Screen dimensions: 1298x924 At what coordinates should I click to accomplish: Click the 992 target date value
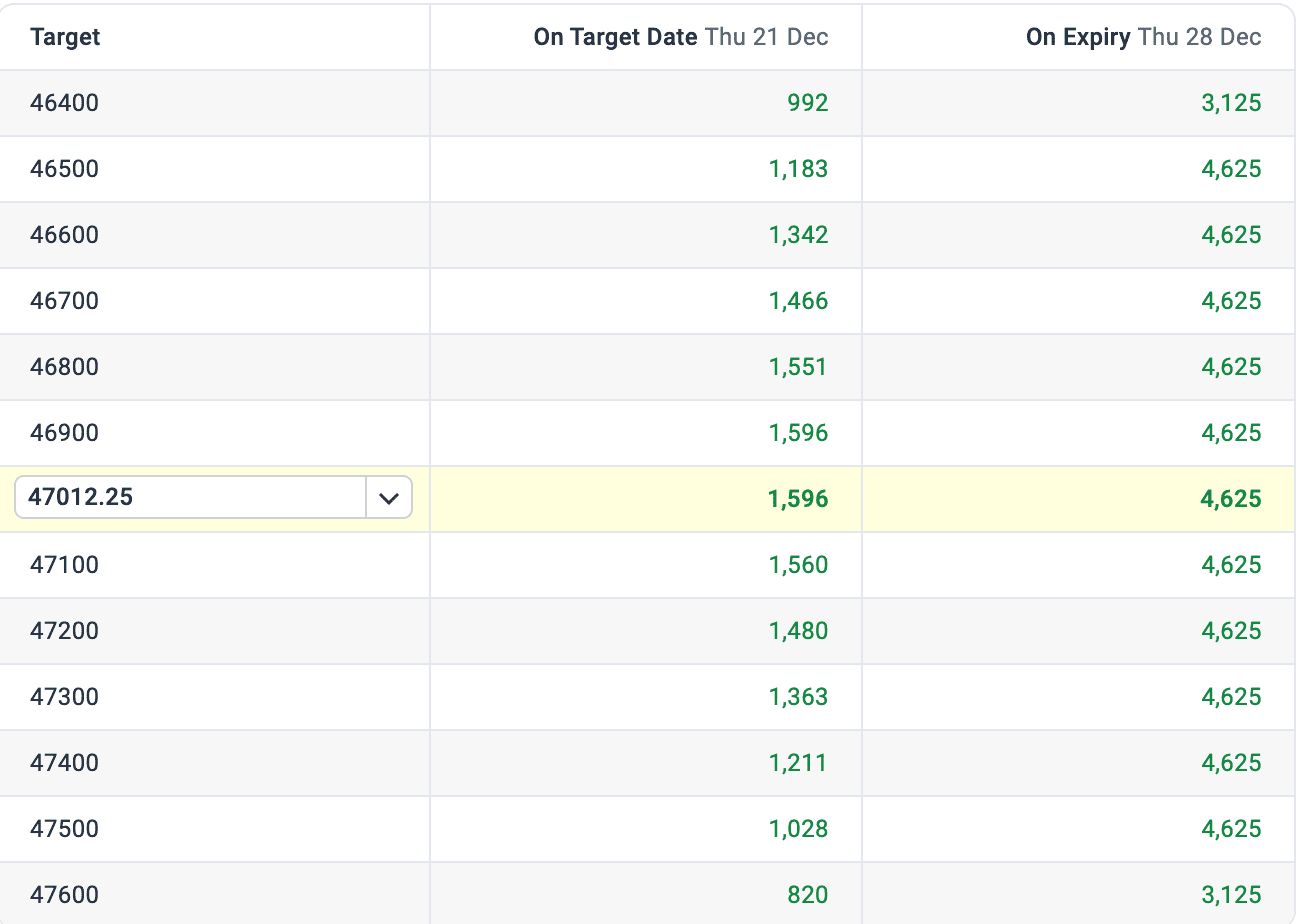pos(808,103)
